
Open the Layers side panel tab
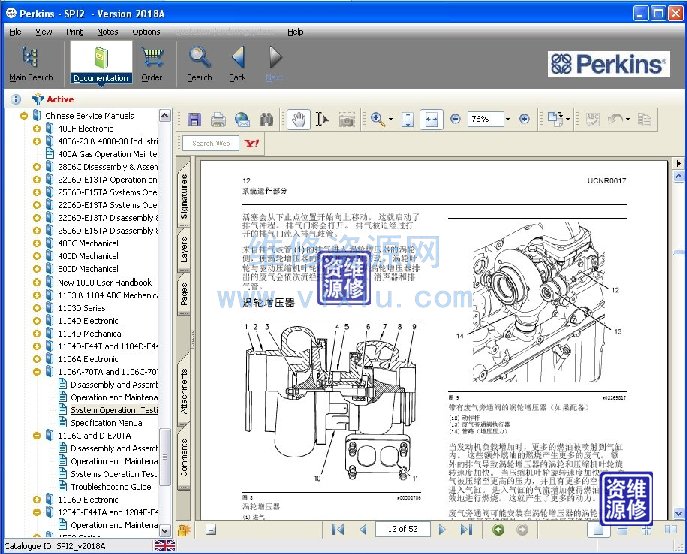coord(184,249)
